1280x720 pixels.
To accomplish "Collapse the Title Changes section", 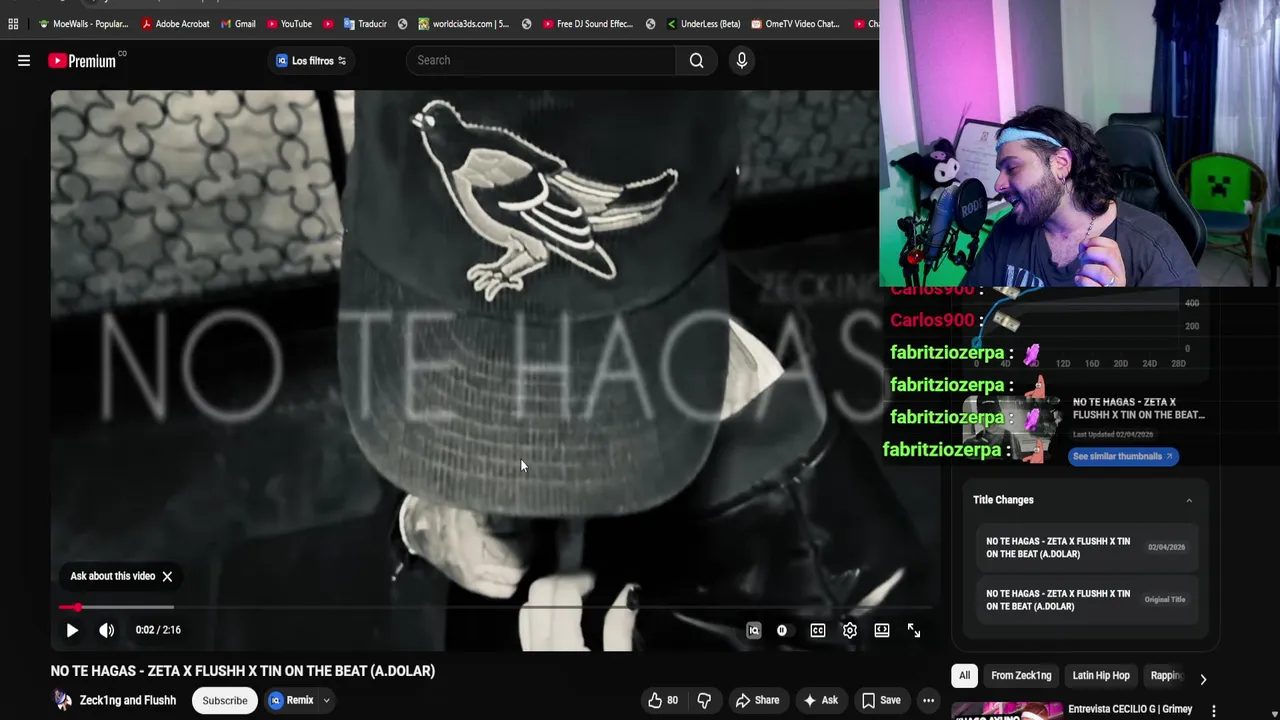I will coord(1189,500).
